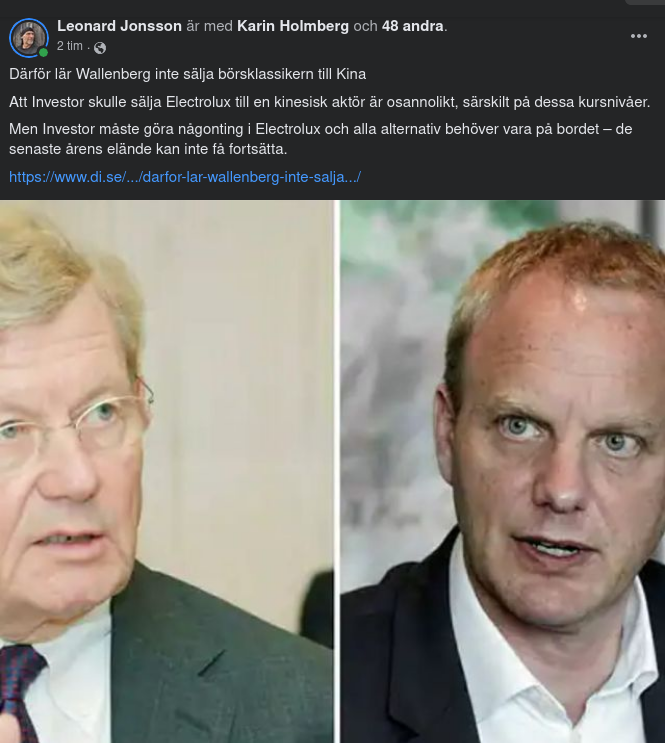Viewport: 665px width, 743px height.
Task: Open Leonard Jonsson's profile name link
Action: (x=119, y=26)
